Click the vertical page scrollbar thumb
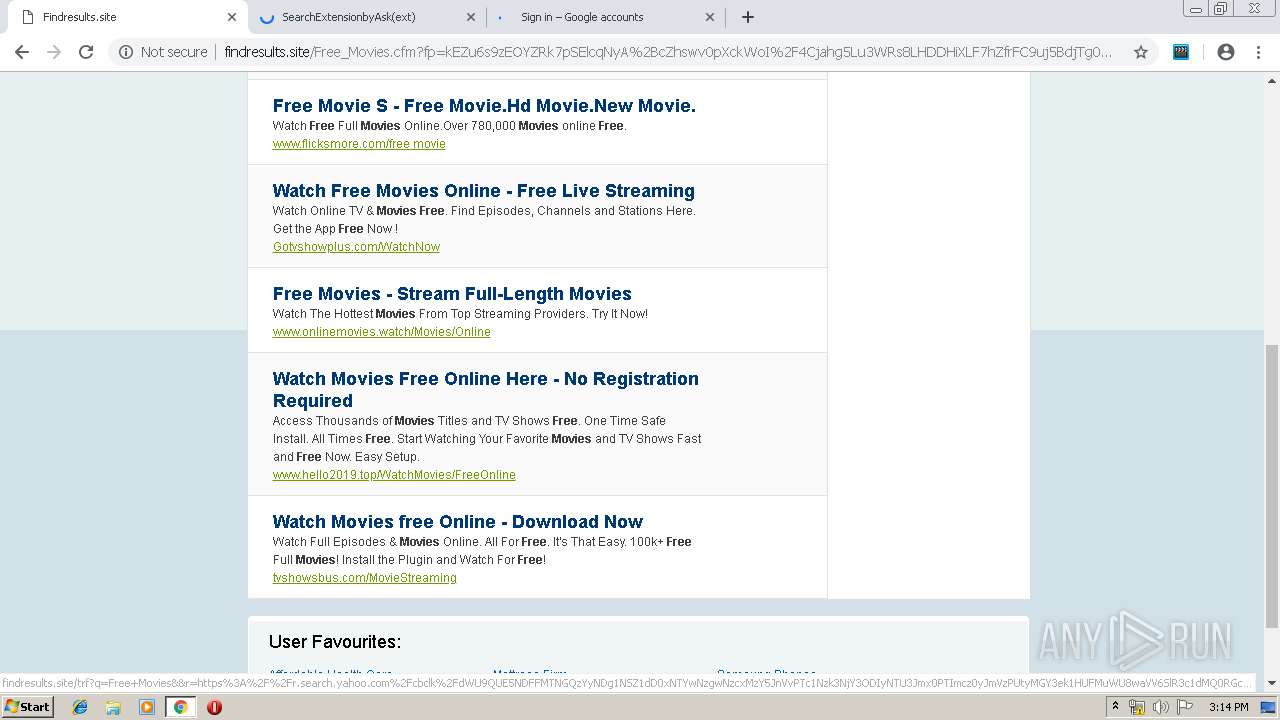This screenshot has width=1280, height=720. pyautogui.click(x=1271, y=486)
